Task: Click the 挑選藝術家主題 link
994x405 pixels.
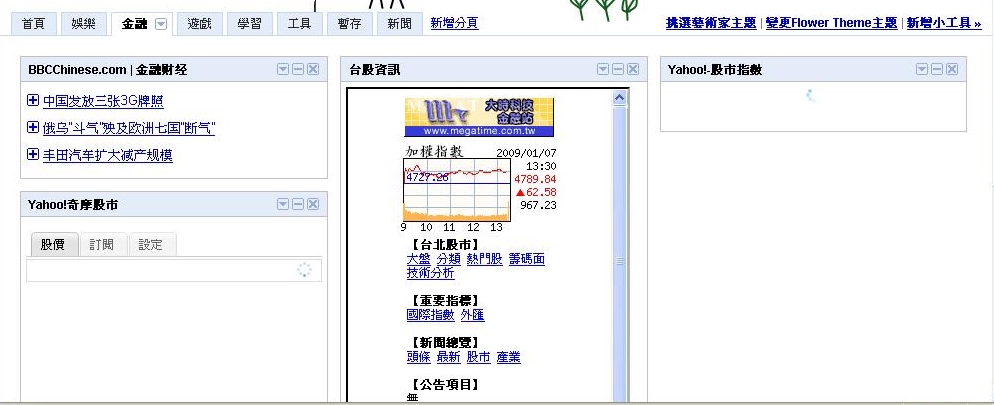Action: [711, 23]
